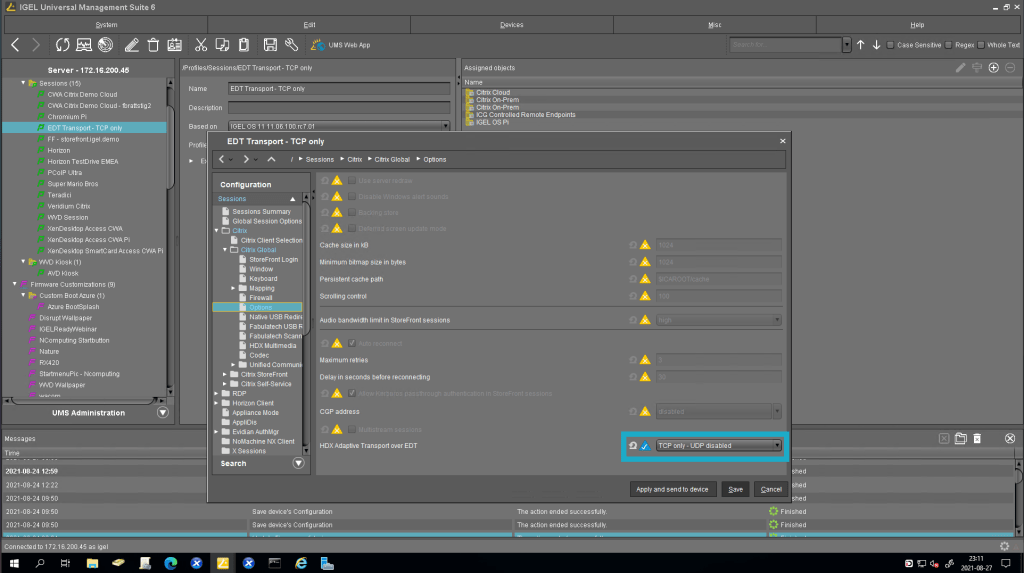Click the add assigned object plus icon

[x=993, y=68]
